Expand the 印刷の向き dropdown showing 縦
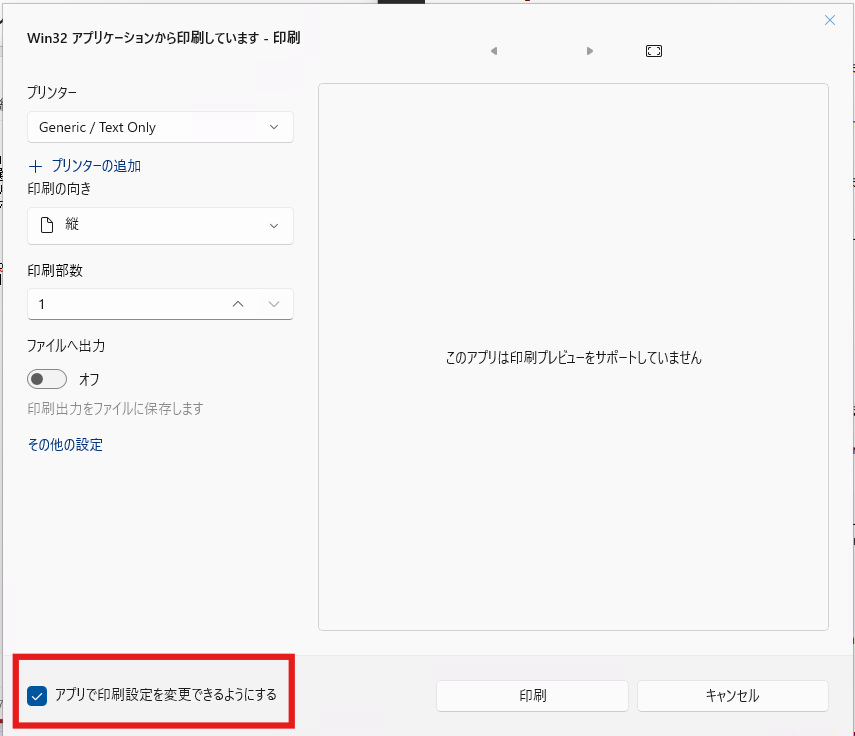 pyautogui.click(x=160, y=226)
